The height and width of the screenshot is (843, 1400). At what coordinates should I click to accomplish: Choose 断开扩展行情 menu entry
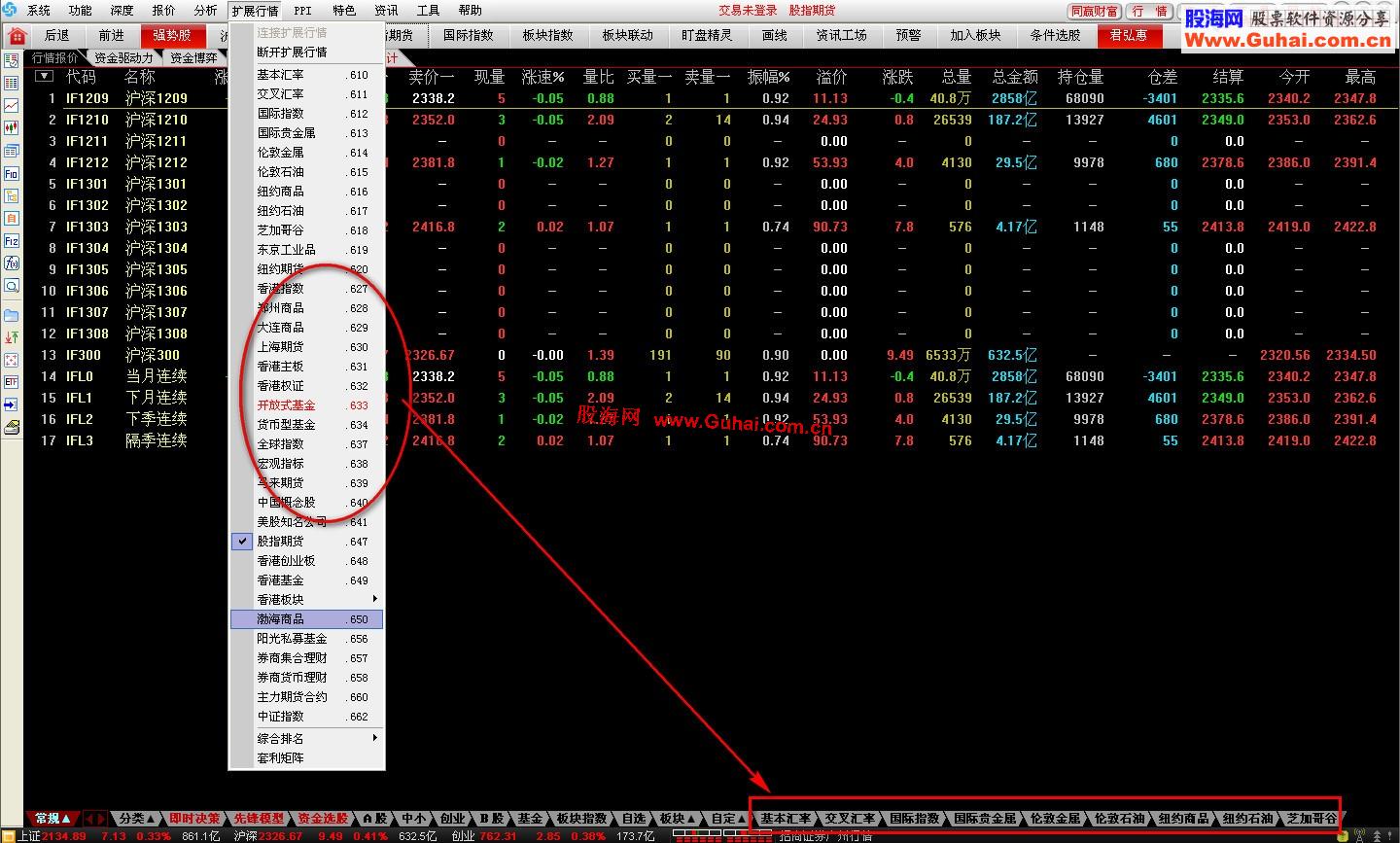306,53
